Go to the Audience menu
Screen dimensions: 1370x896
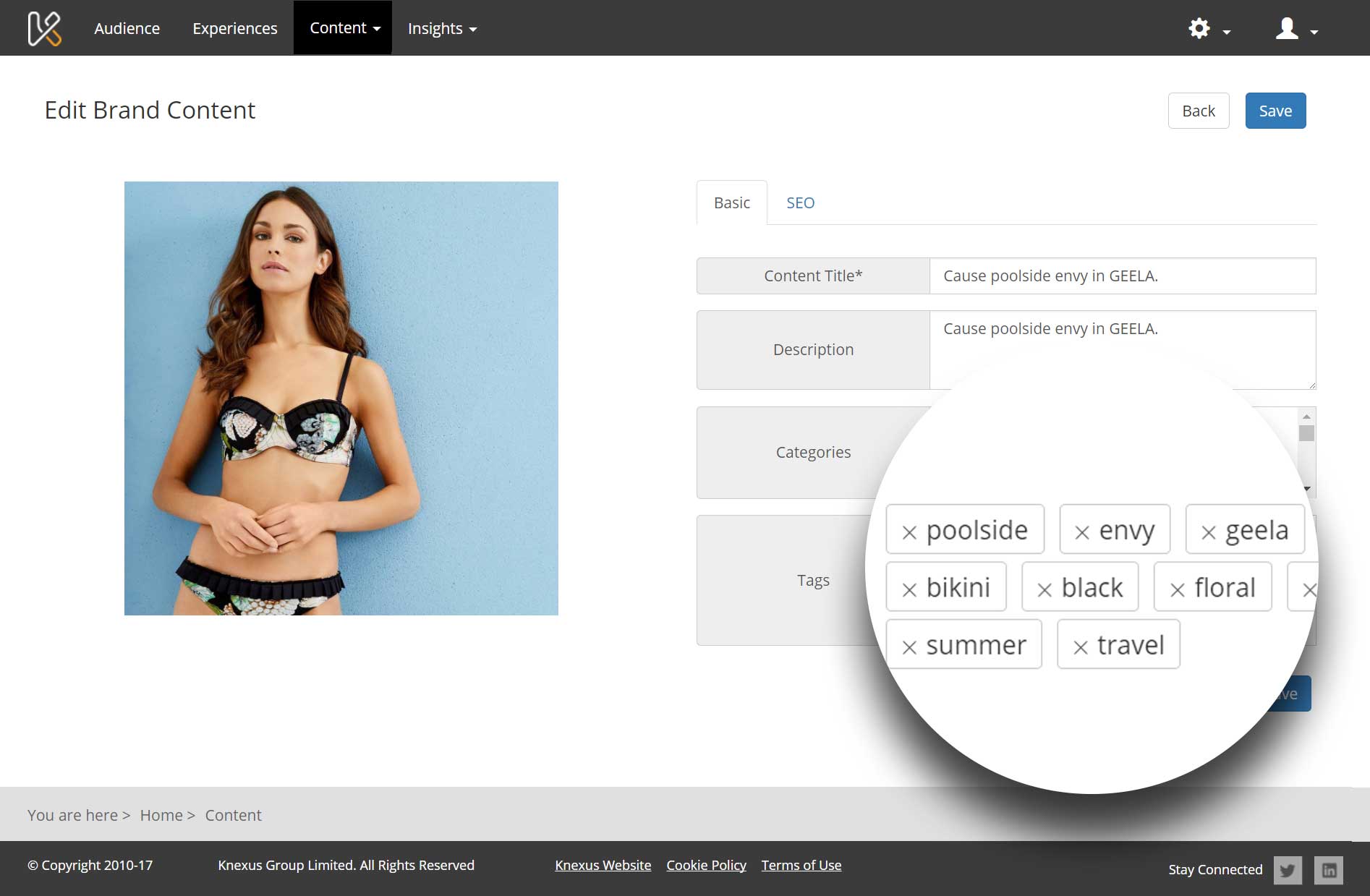click(x=127, y=29)
